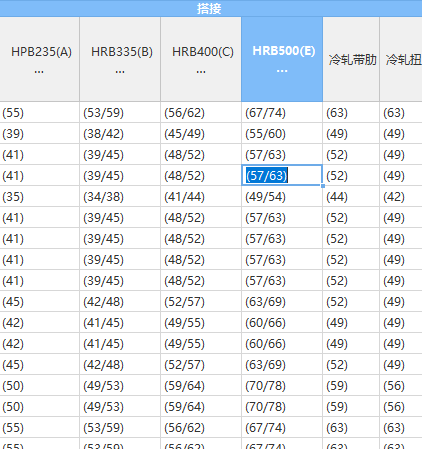Select the (35) cell in HPB235(A) column
Image resolution: width=422 pixels, height=449 pixels.
coord(40,196)
